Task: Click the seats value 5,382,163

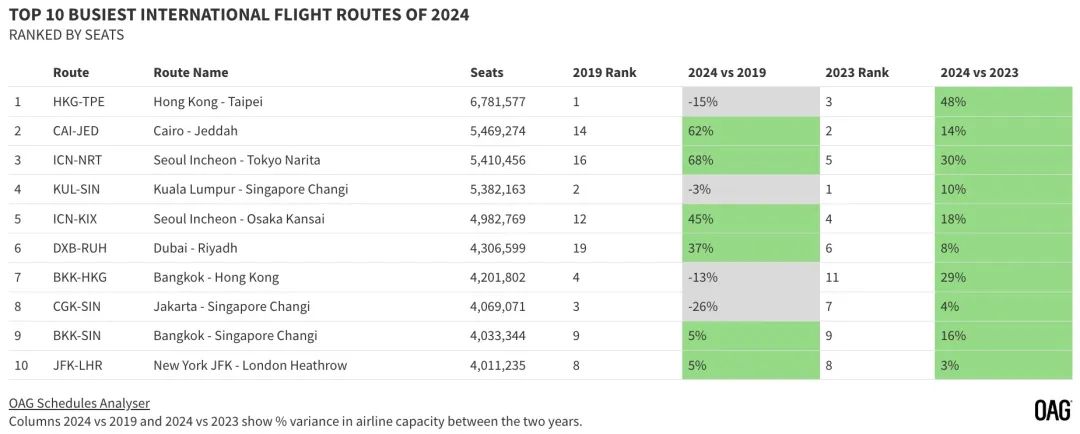Action: pyautogui.click(x=498, y=189)
